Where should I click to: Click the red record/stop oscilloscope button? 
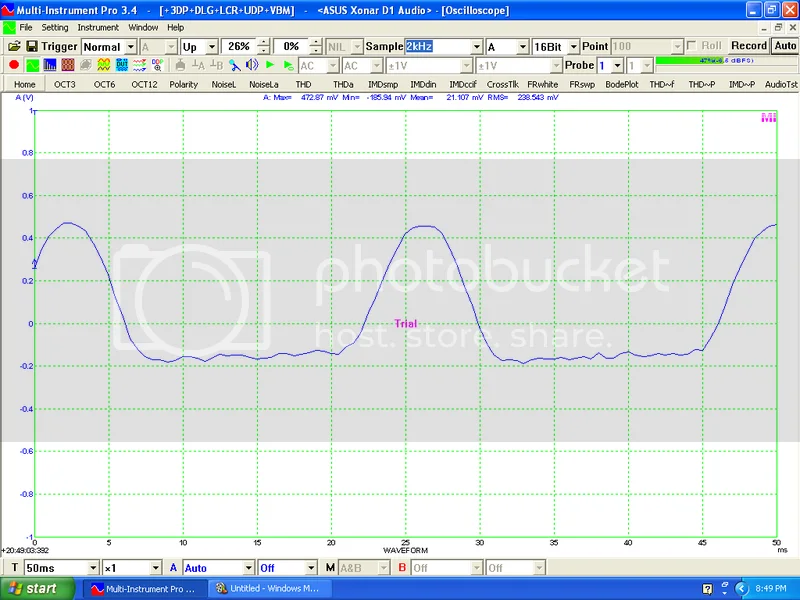click(14, 65)
